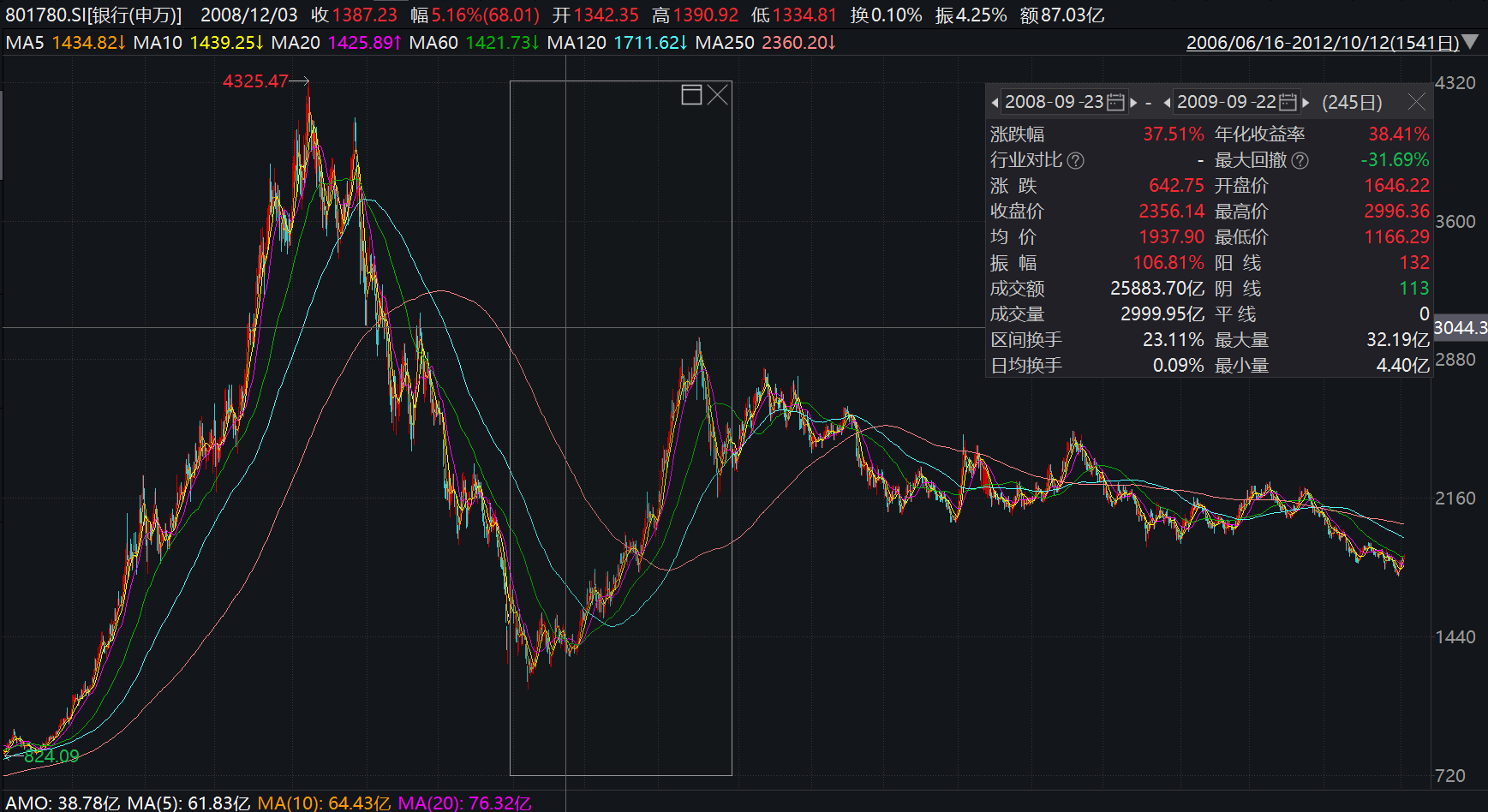1488x812 pixels.
Task: Click the 3600 price axis label
Action: click(x=1455, y=222)
